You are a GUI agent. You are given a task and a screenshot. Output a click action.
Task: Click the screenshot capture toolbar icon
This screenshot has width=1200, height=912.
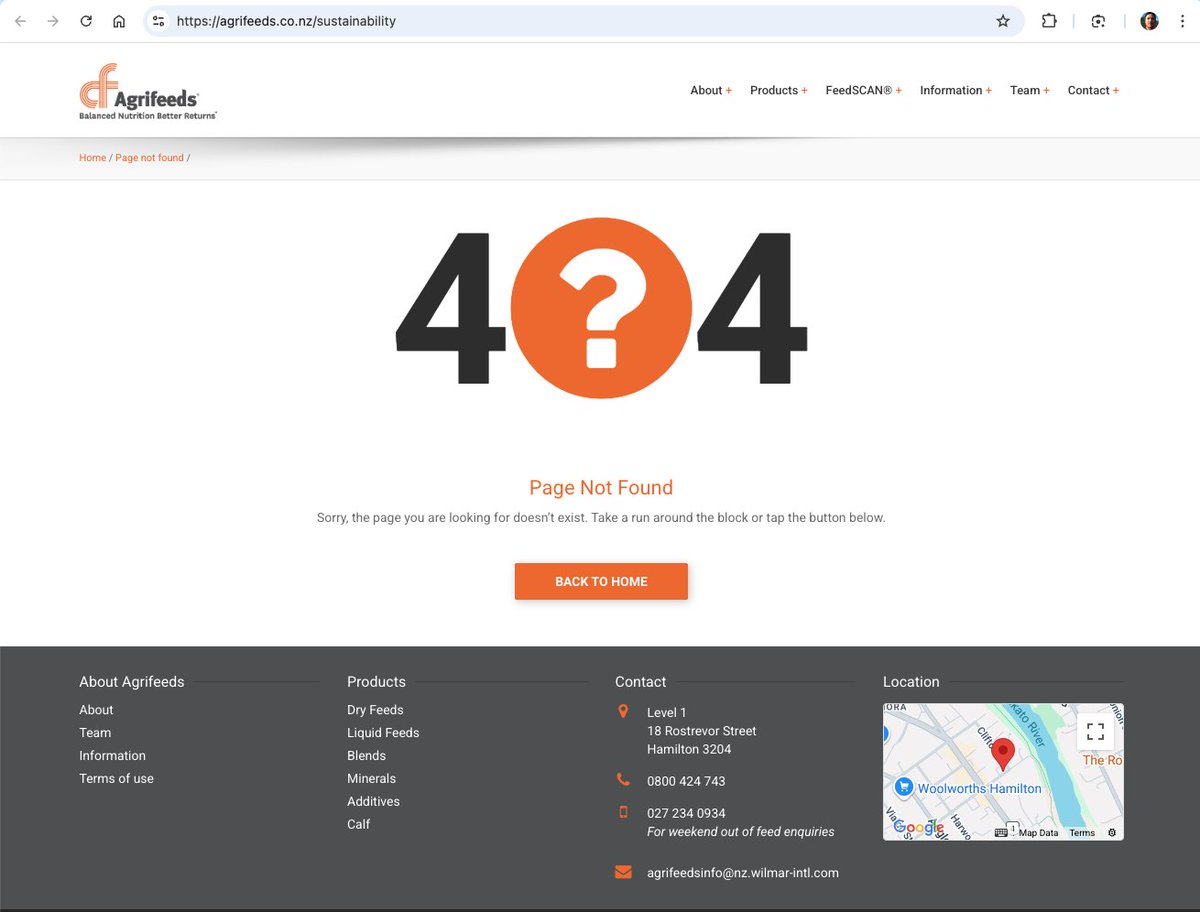[1098, 21]
